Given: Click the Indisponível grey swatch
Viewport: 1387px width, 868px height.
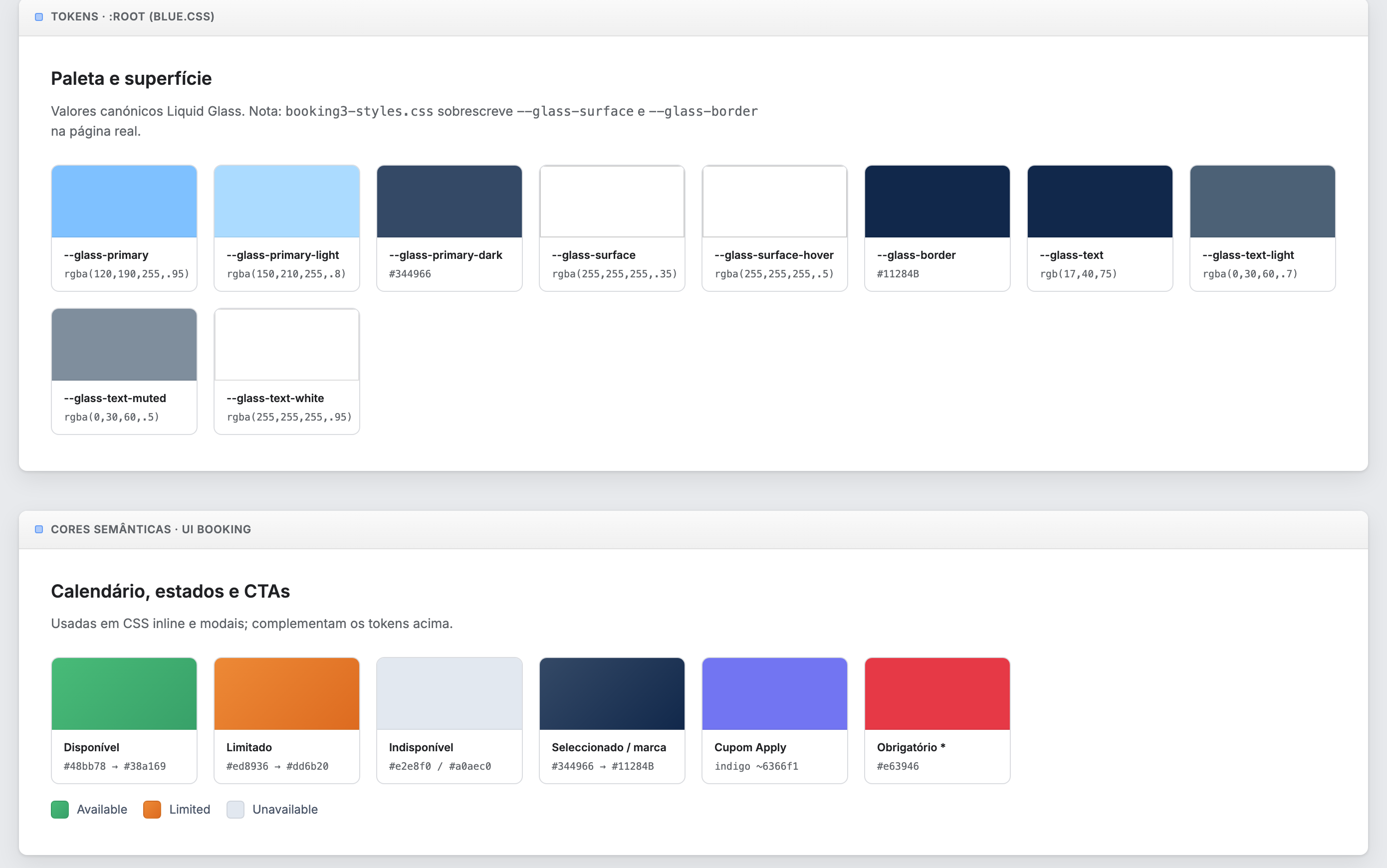Looking at the screenshot, I should coord(450,693).
